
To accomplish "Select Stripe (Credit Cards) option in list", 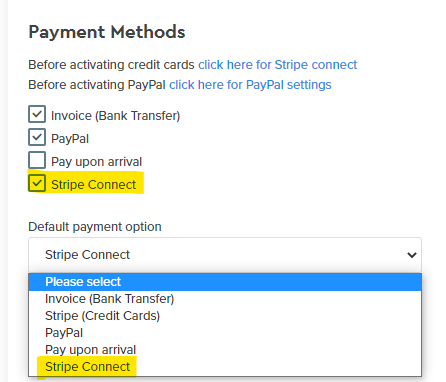I will click(x=225, y=316).
